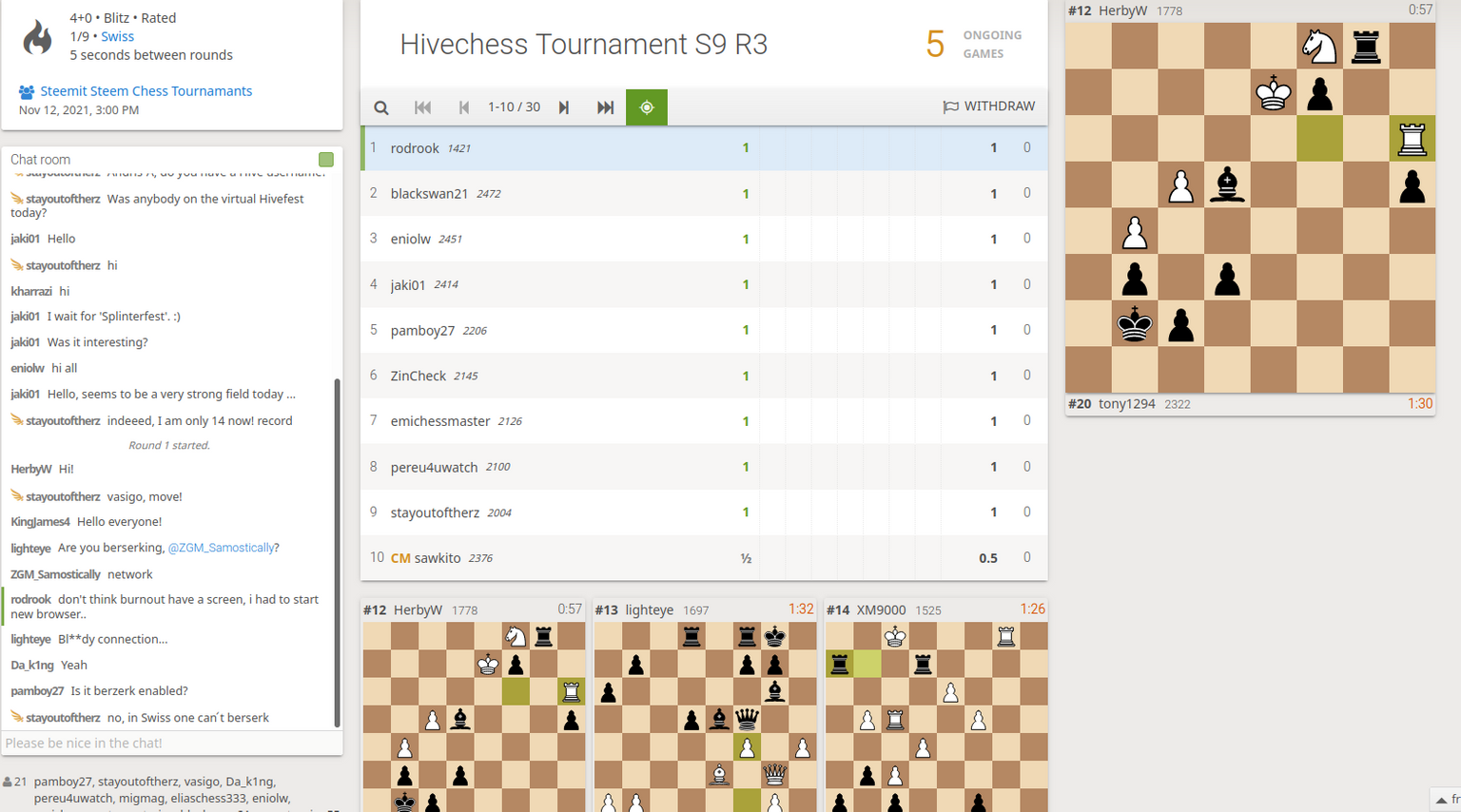Jump to last standings page
The image size is (1461, 812).
(x=605, y=107)
